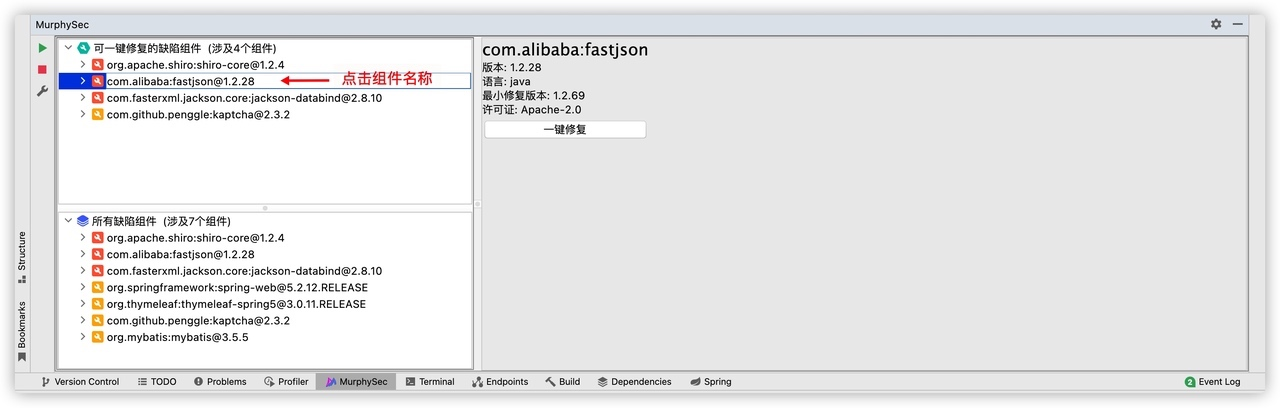This screenshot has width=1280, height=408.
Task: Expand spring-web@5.2.12.RELEASE node
Action: tap(83, 287)
